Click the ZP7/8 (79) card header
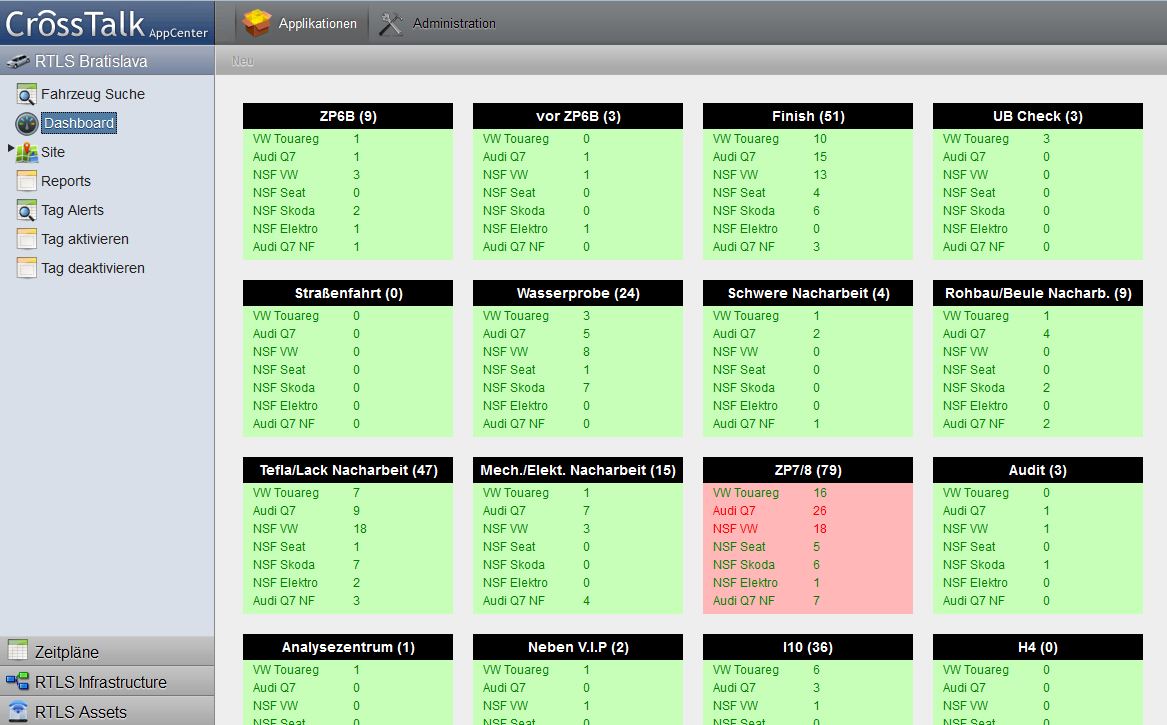The width and height of the screenshot is (1167, 725). coord(808,470)
